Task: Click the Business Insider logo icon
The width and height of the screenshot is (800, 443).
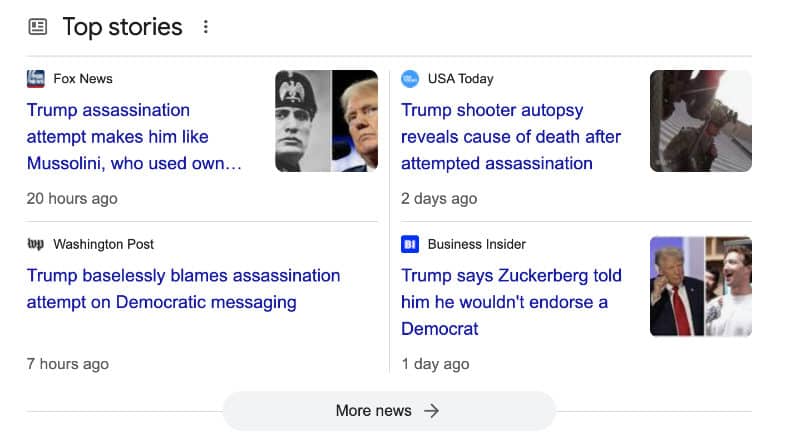Action: pos(410,244)
